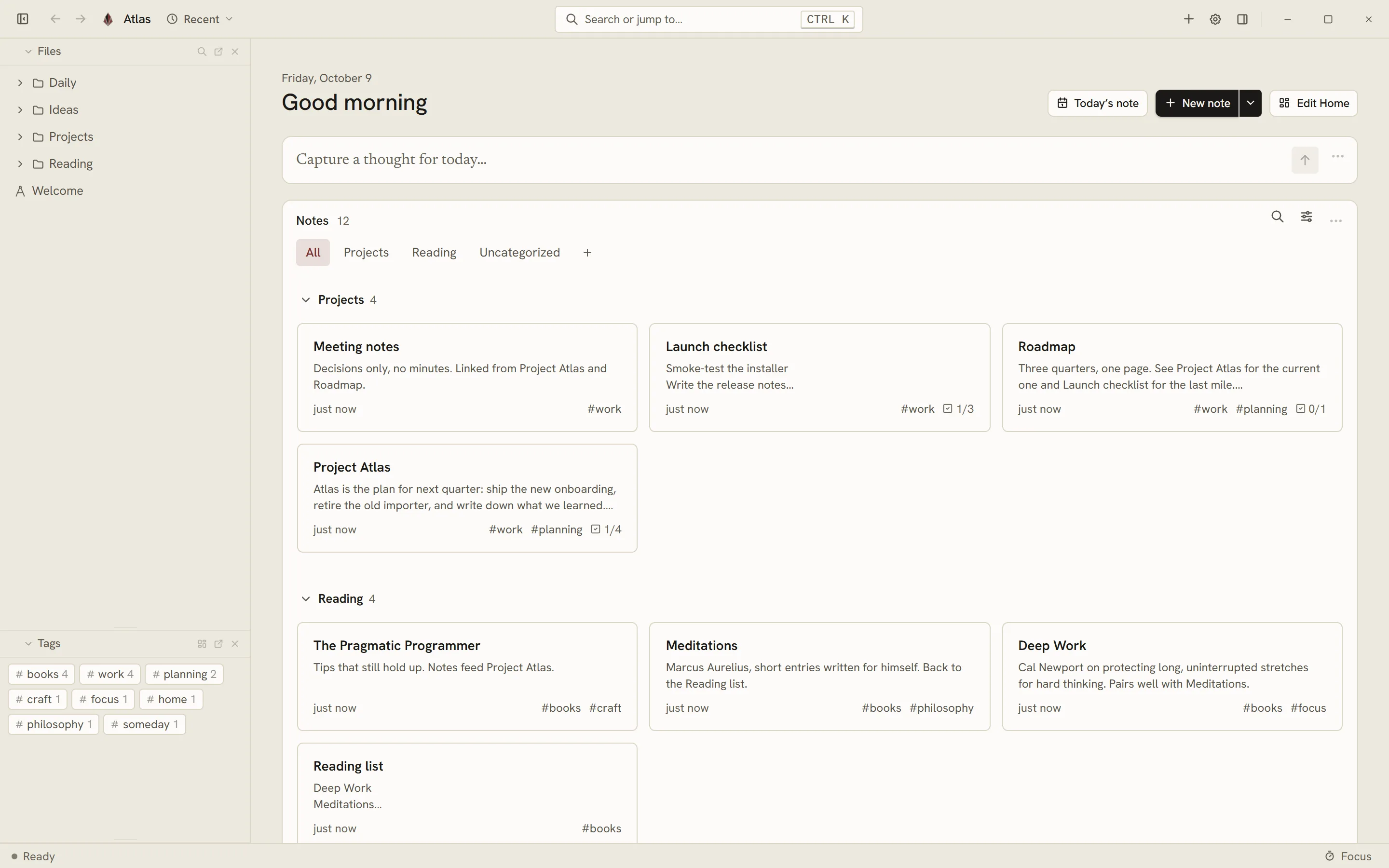Toggle the left sidebar icon
Screen dimensions: 1389x868
tap(22, 19)
